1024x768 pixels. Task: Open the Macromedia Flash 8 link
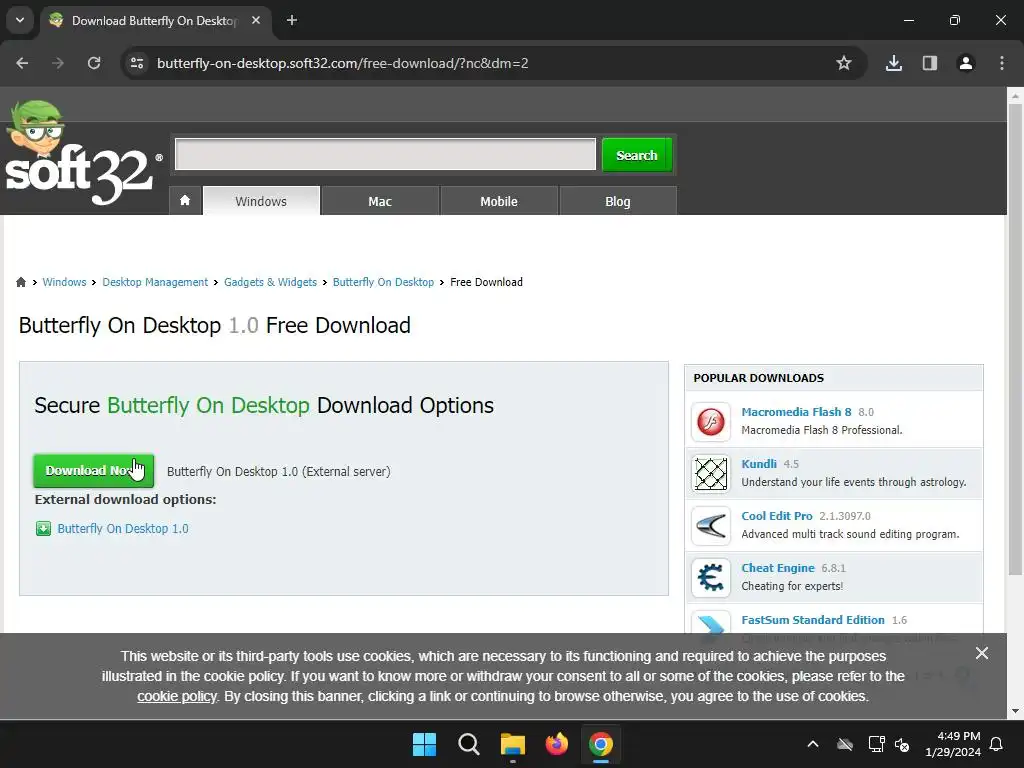[x=796, y=412]
